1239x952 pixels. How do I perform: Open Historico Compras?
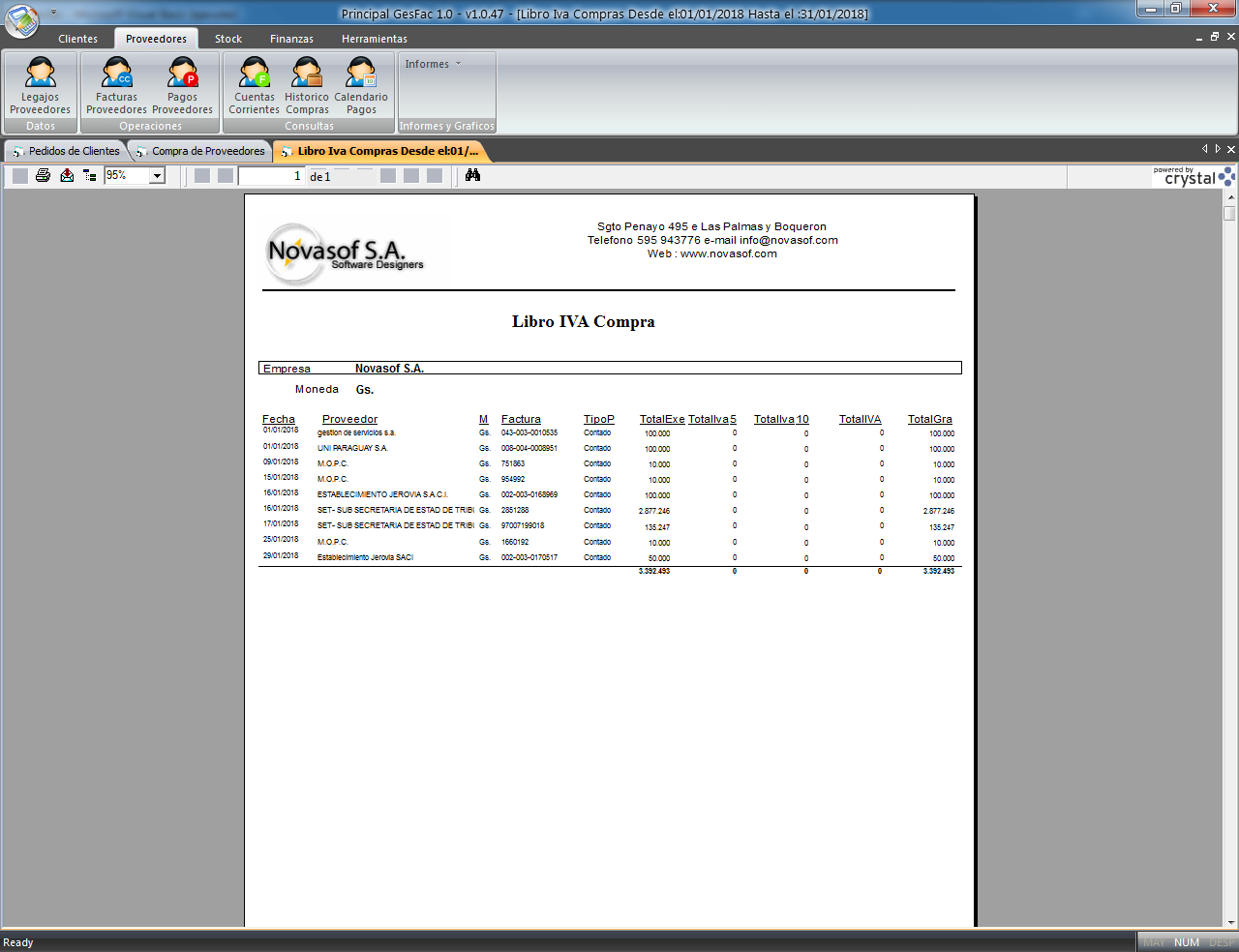307,86
